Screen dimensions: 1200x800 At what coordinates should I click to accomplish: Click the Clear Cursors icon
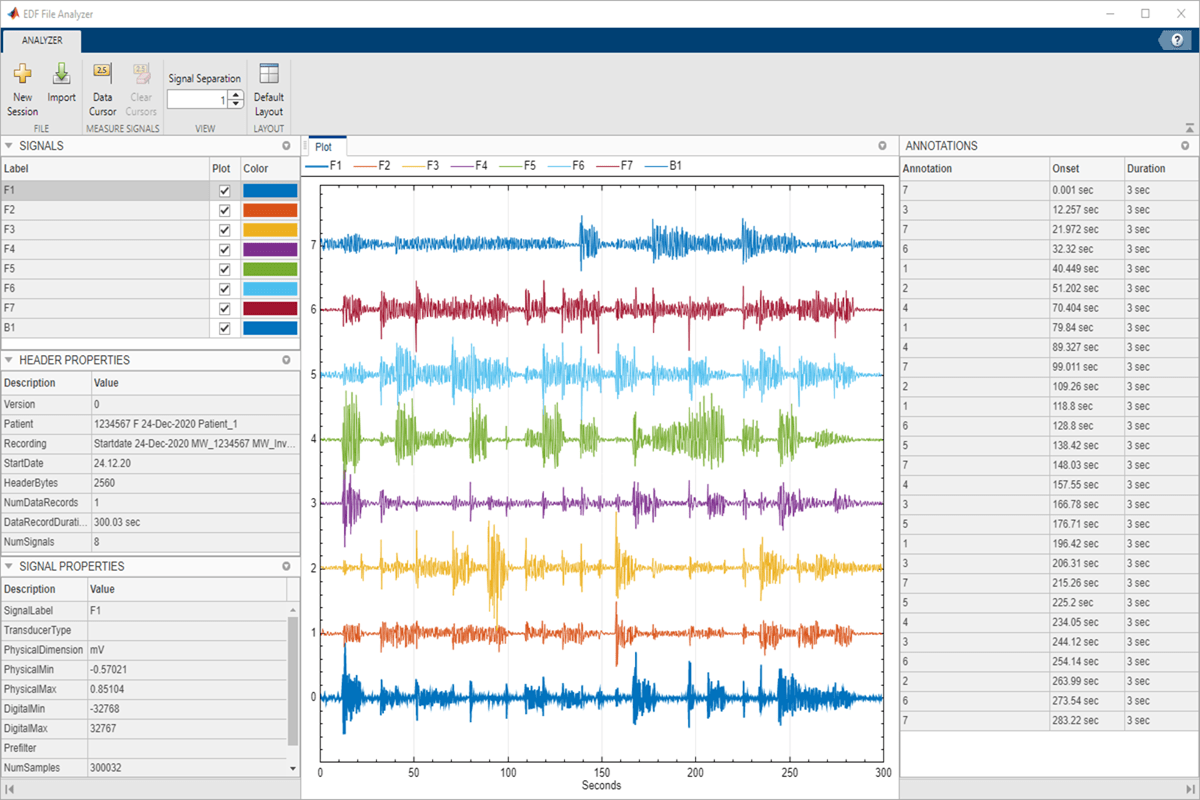(x=141, y=88)
